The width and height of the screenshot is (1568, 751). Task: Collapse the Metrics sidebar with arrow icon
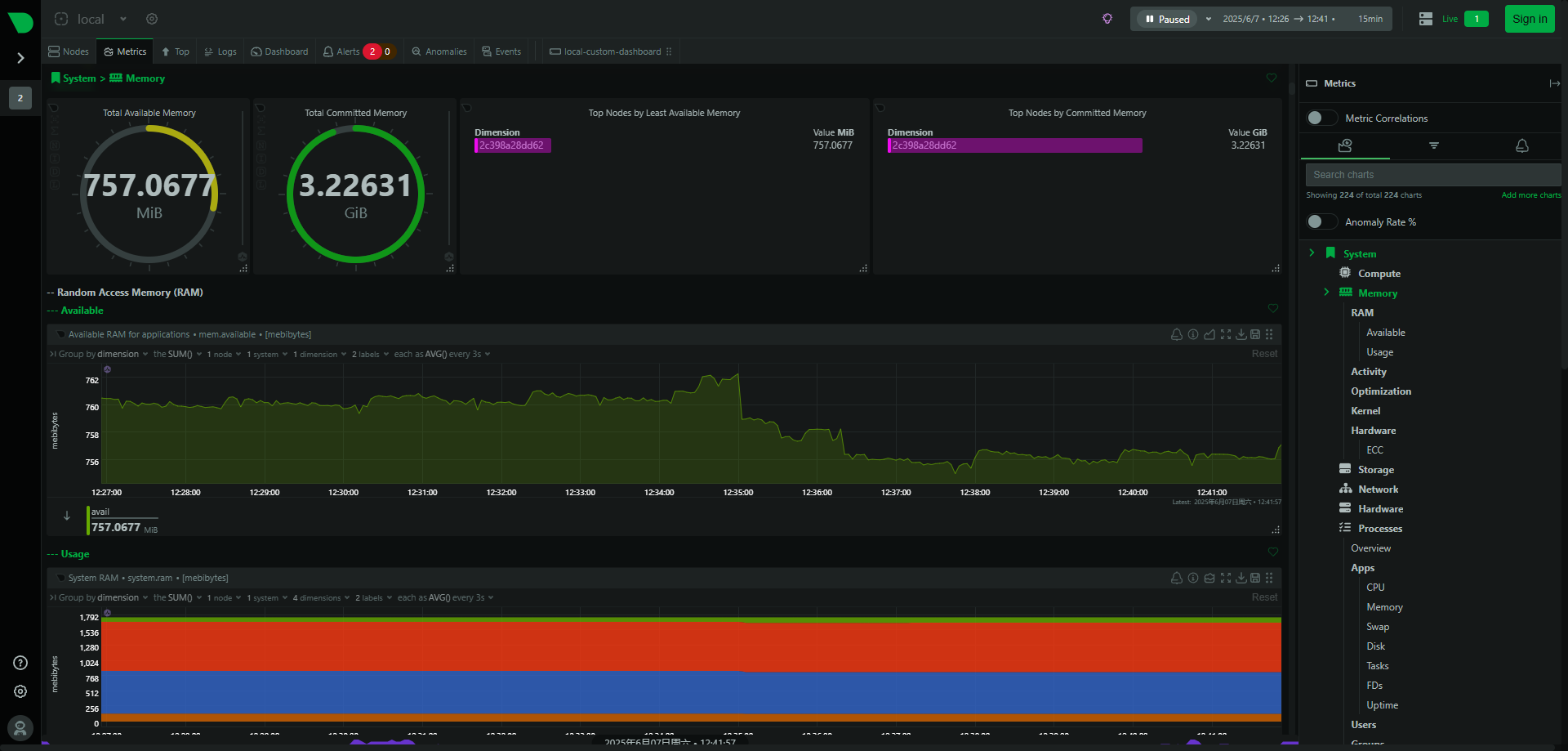1554,83
